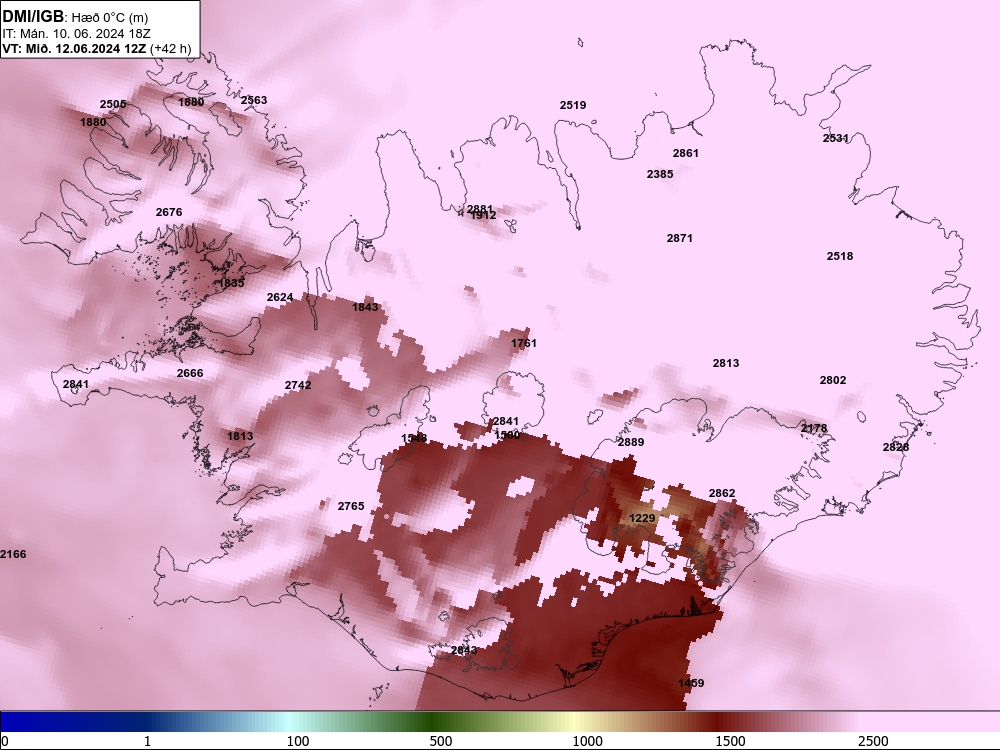Image resolution: width=1000 pixels, height=750 pixels.
Task: Click the 1000 label on the color scale
Action: (587, 741)
